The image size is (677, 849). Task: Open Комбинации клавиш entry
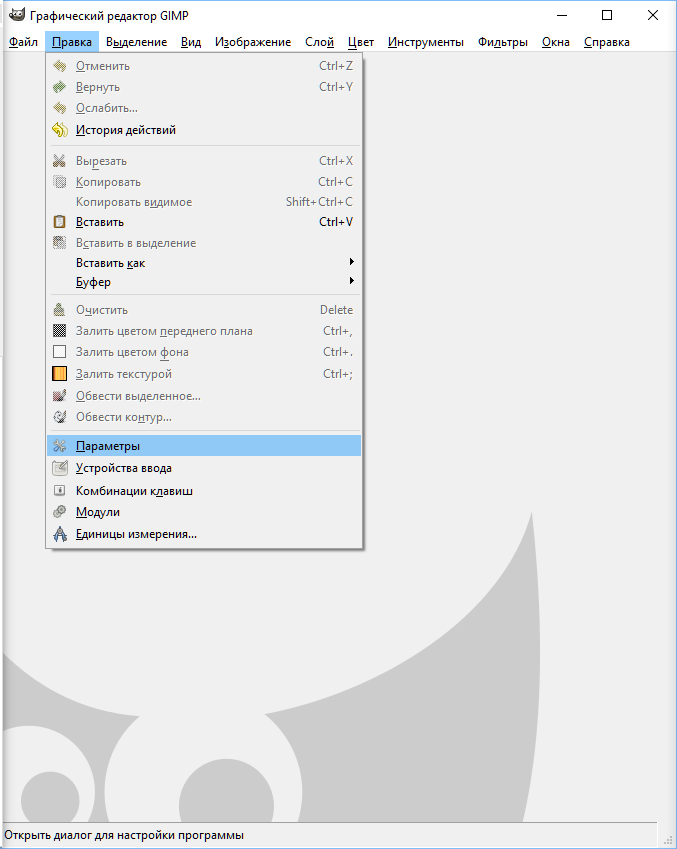point(204,491)
